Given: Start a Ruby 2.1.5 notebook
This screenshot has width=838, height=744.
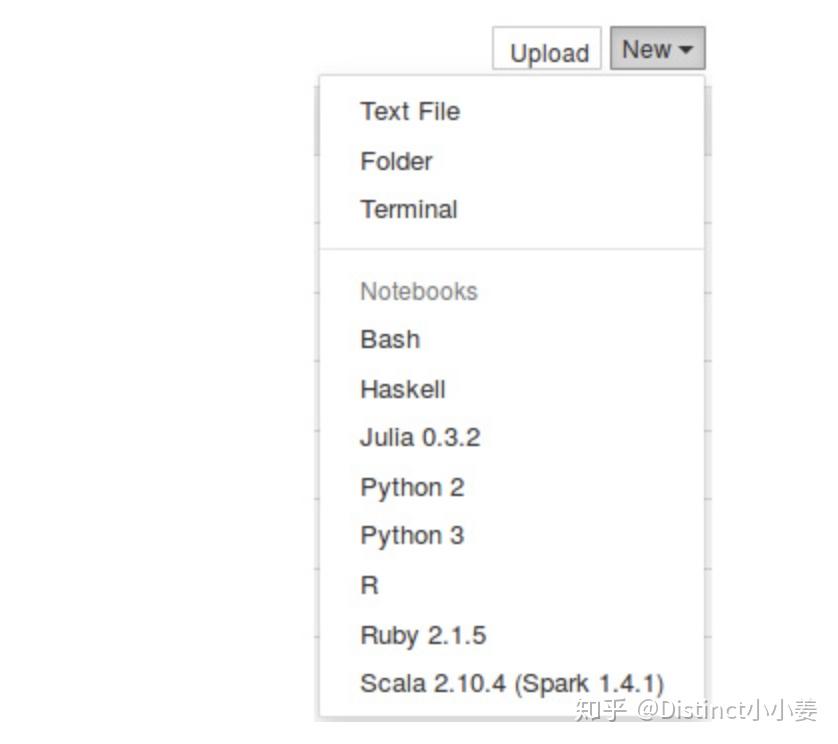Looking at the screenshot, I should pyautogui.click(x=423, y=634).
